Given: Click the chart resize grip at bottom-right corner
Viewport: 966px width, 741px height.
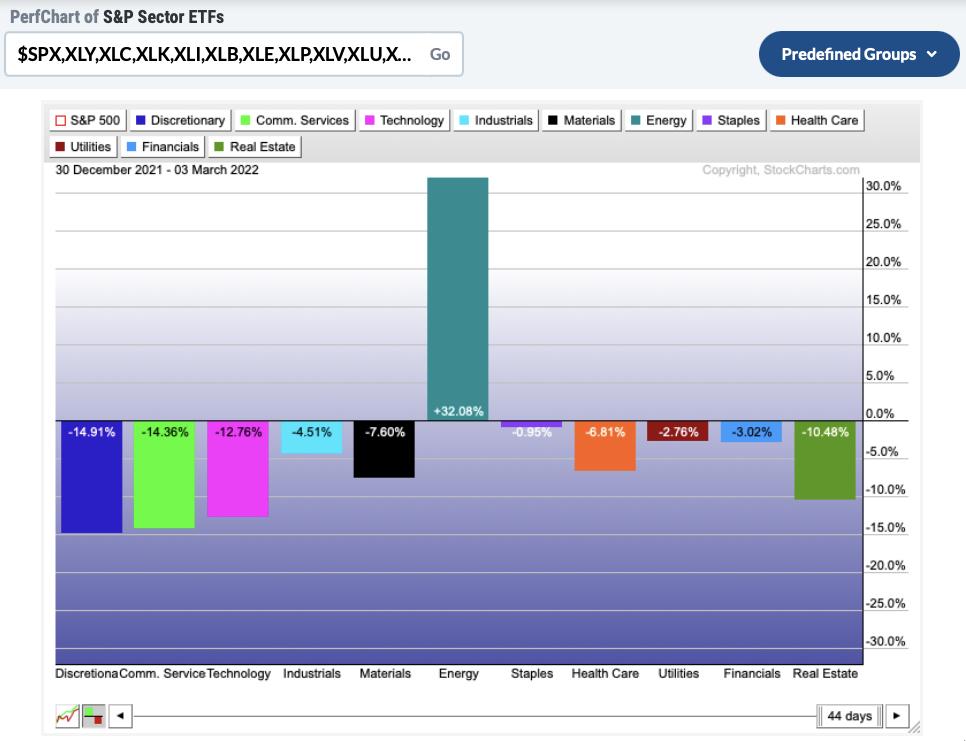Looking at the screenshot, I should [x=915, y=729].
